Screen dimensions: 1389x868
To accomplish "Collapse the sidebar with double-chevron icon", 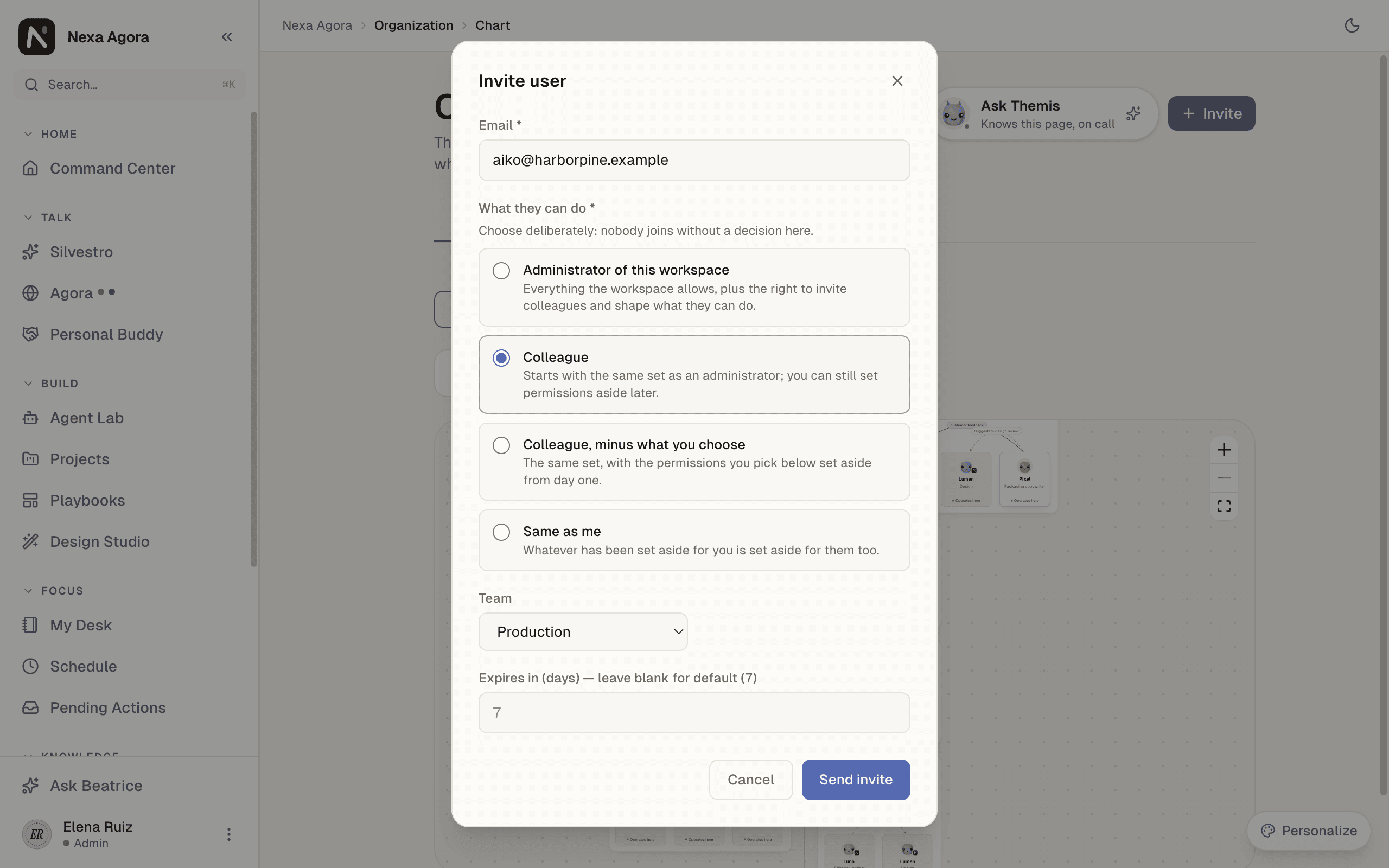I will pyautogui.click(x=227, y=37).
